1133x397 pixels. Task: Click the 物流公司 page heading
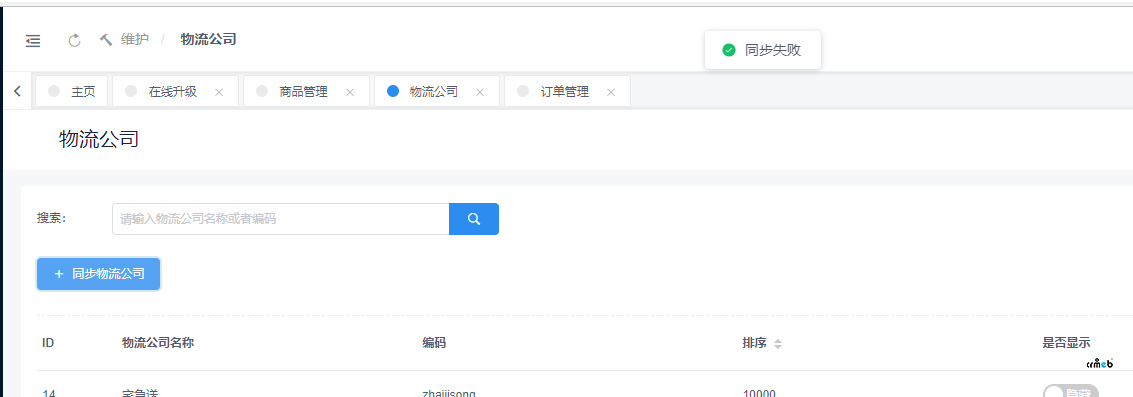click(99, 139)
